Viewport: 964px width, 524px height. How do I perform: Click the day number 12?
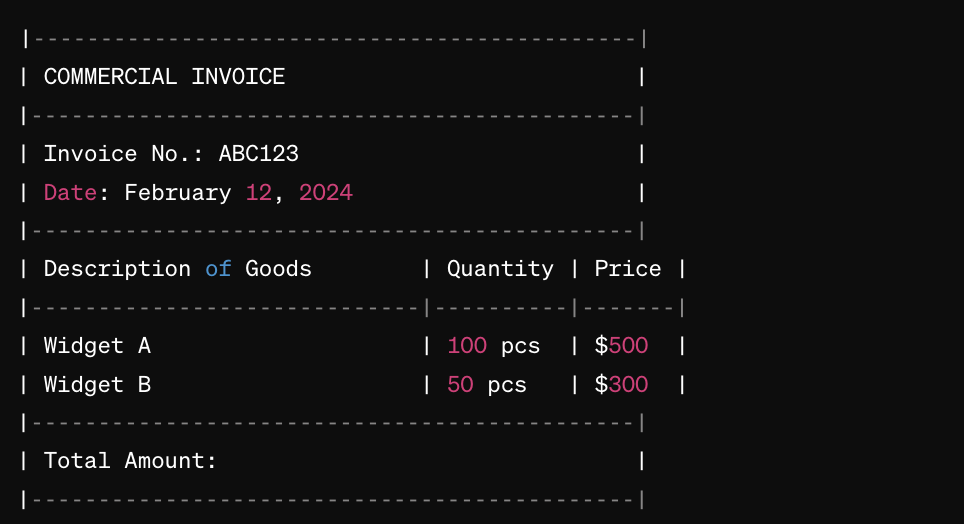coord(259,193)
